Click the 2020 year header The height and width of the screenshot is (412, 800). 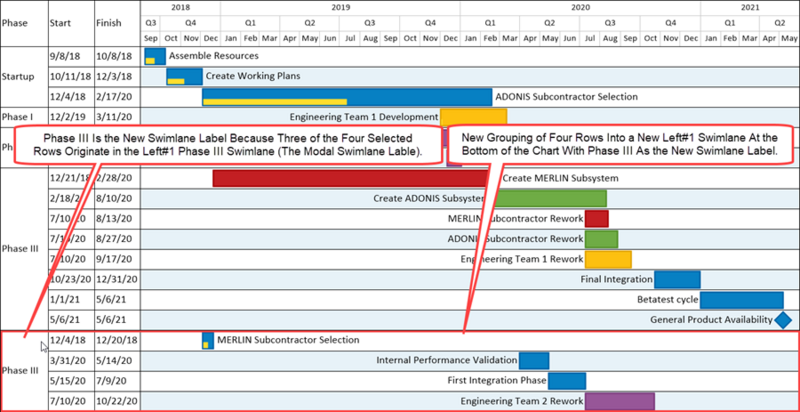(580, 8)
